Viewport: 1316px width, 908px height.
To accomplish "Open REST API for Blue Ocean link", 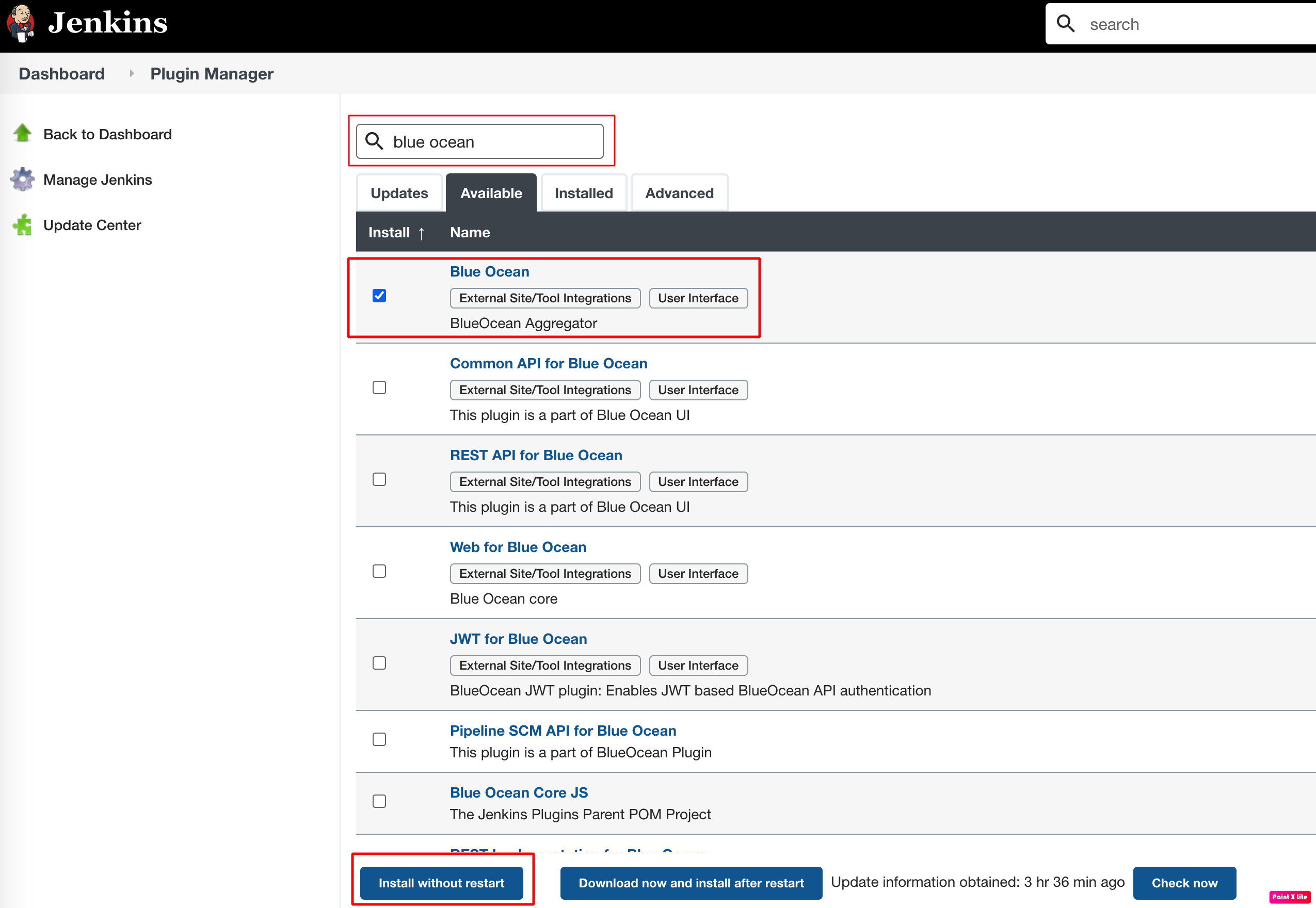I will 536,455.
